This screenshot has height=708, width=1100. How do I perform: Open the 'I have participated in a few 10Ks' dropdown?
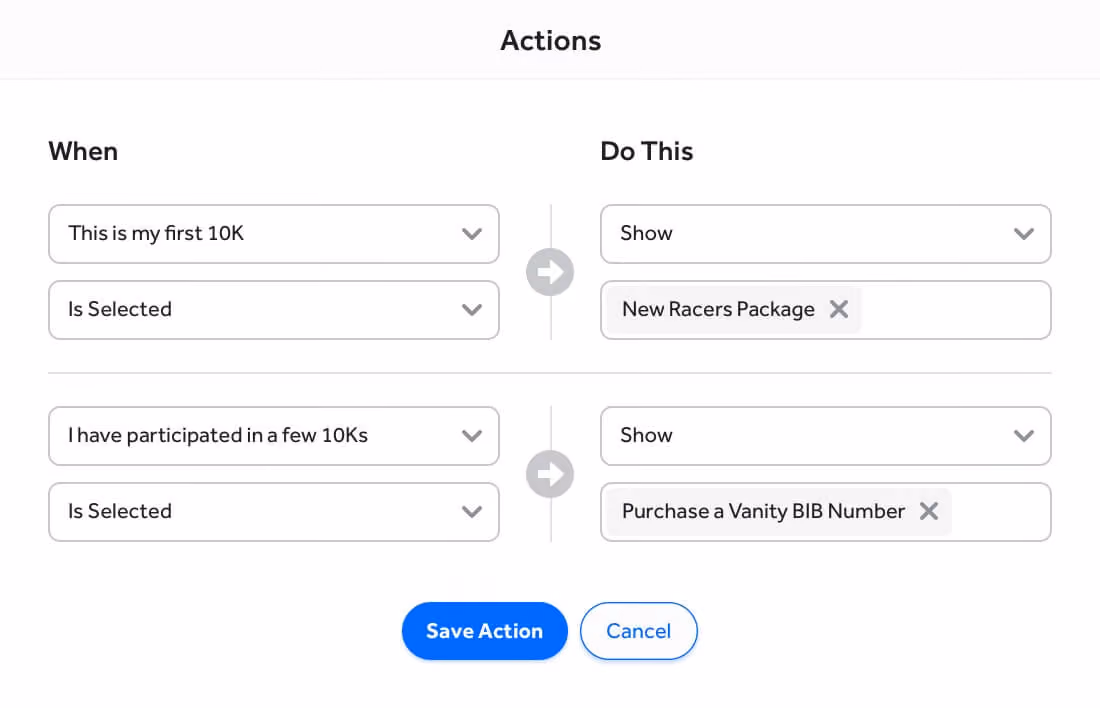tap(274, 436)
